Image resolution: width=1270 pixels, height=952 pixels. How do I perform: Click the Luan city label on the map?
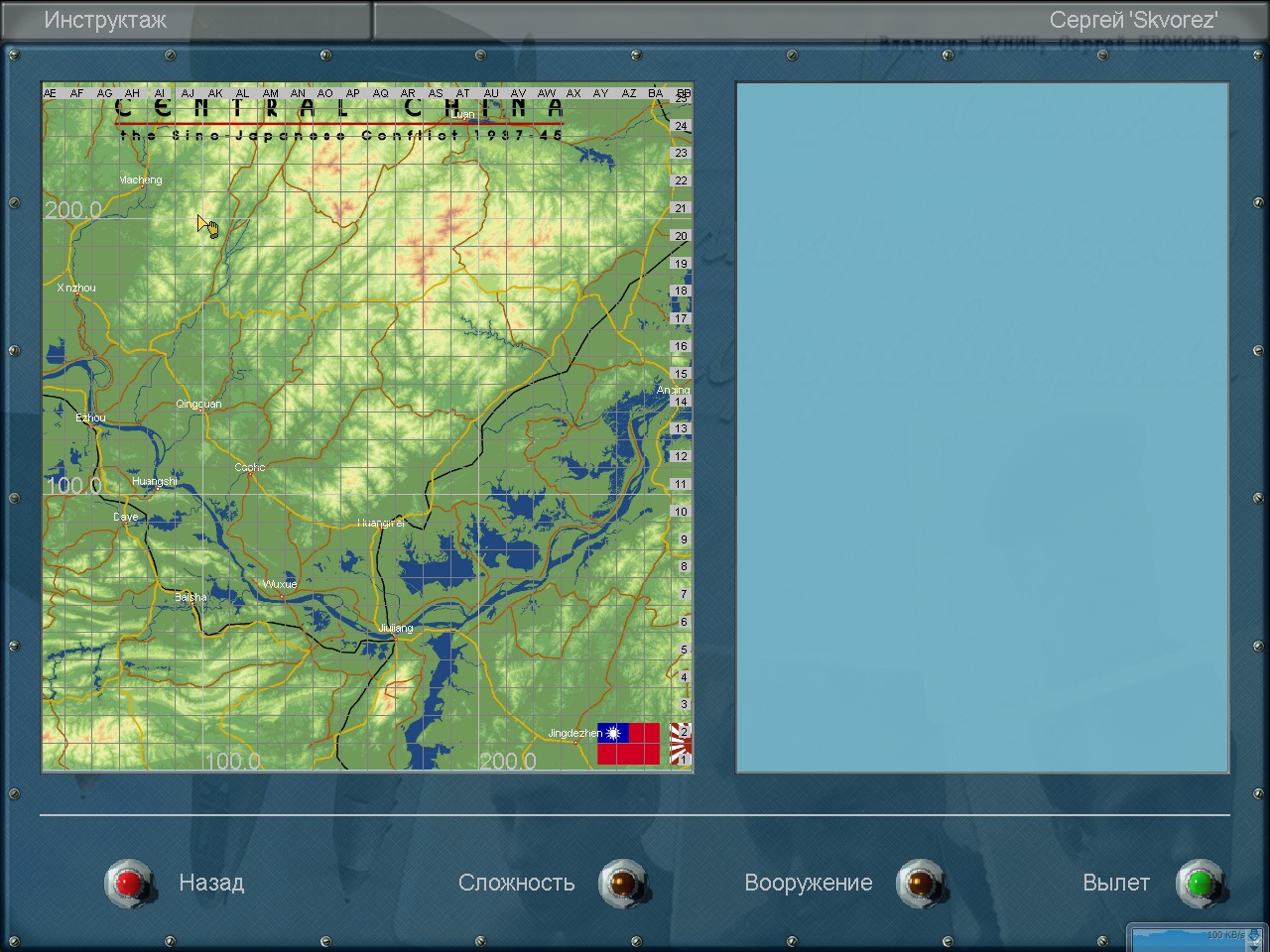pyautogui.click(x=463, y=115)
